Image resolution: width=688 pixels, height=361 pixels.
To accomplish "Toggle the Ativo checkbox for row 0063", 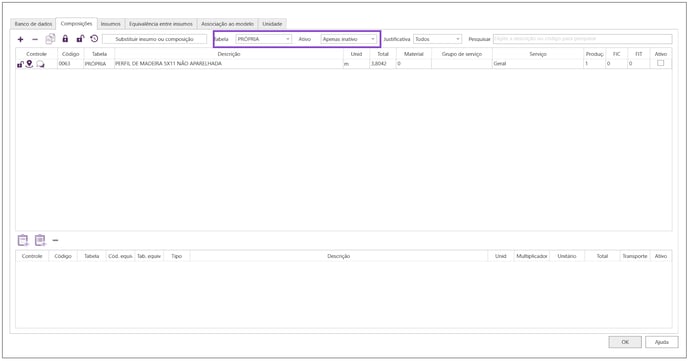I will coord(660,63).
